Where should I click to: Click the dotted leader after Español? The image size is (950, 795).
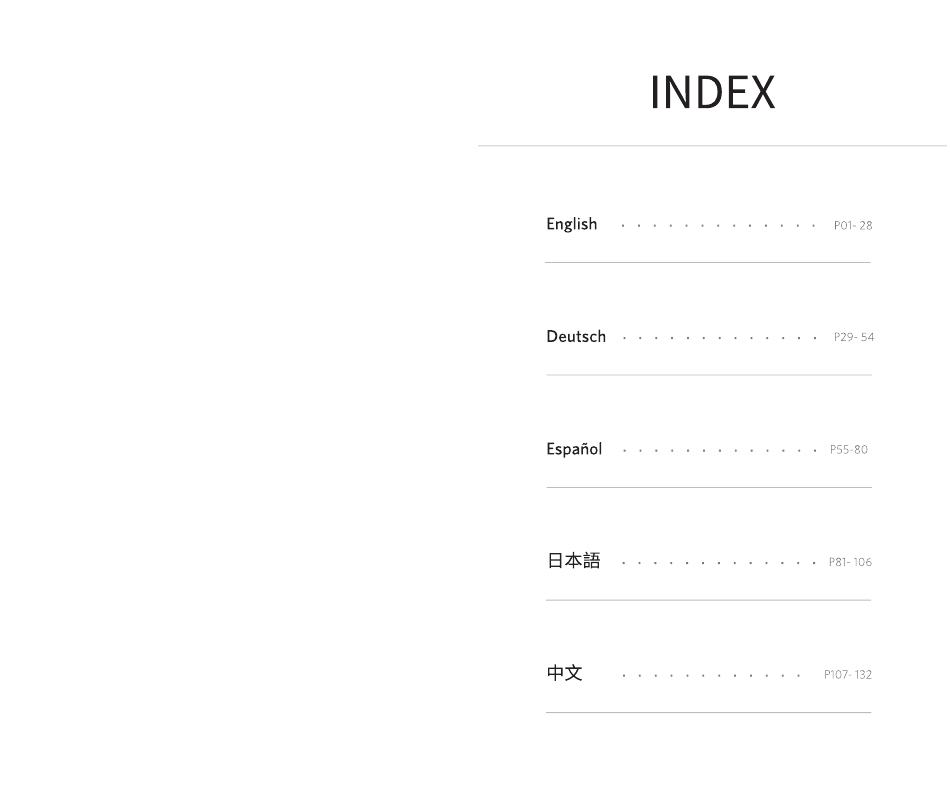pyautogui.click(x=719, y=450)
